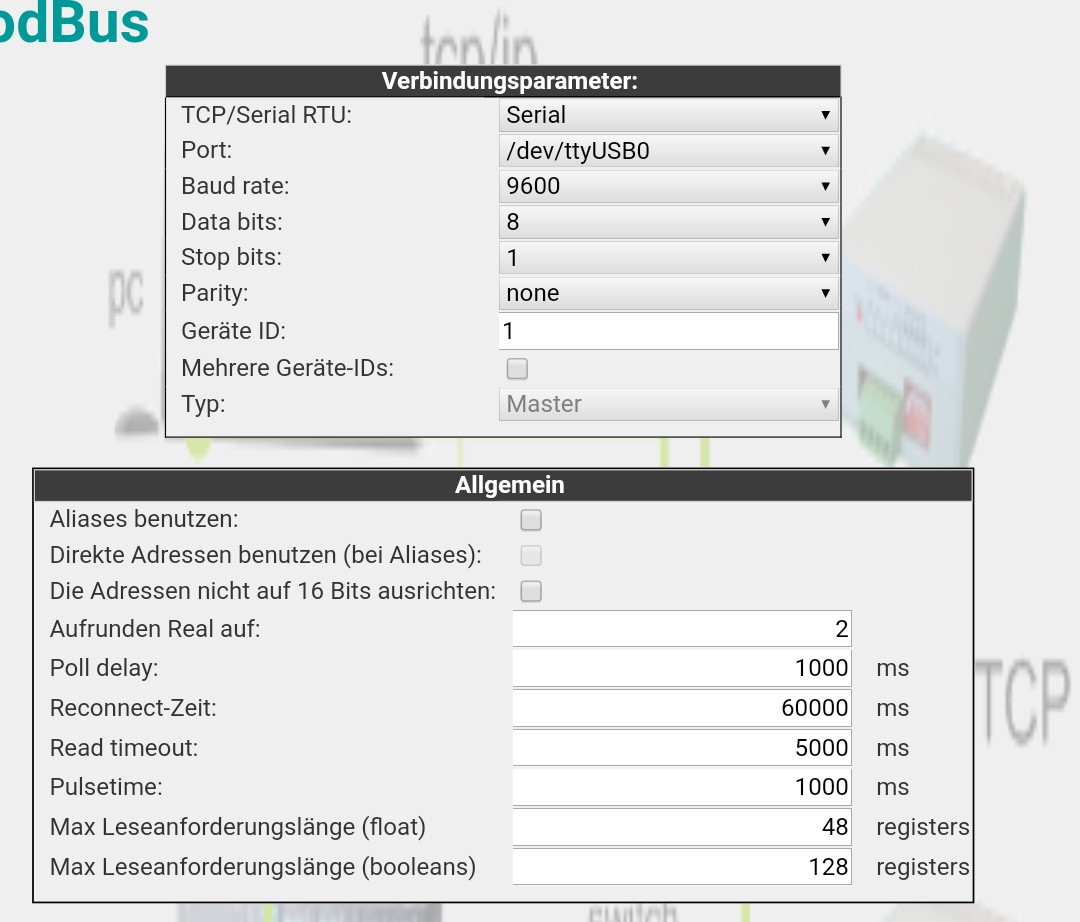Click Max Leseanforderungslänge (booleans) field
The width and height of the screenshot is (1080, 922).
[x=682, y=867]
